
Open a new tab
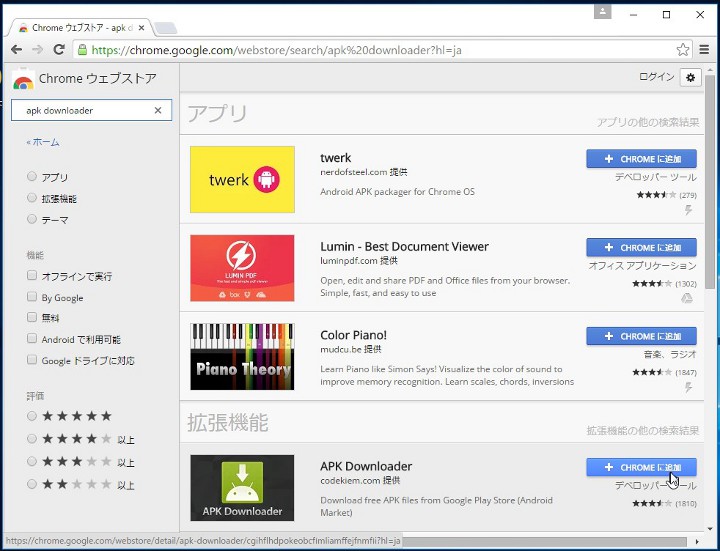165,28
